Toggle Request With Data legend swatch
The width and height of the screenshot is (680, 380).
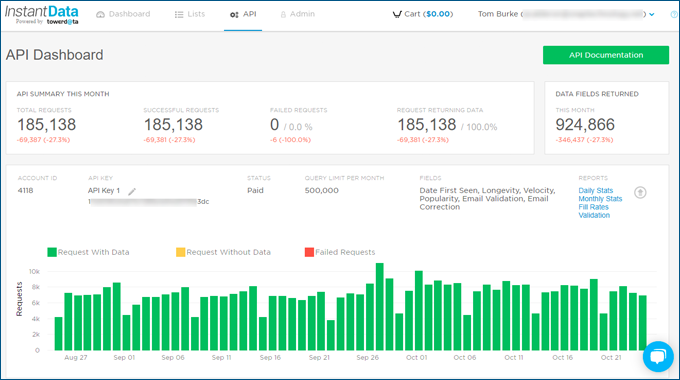click(x=52, y=252)
